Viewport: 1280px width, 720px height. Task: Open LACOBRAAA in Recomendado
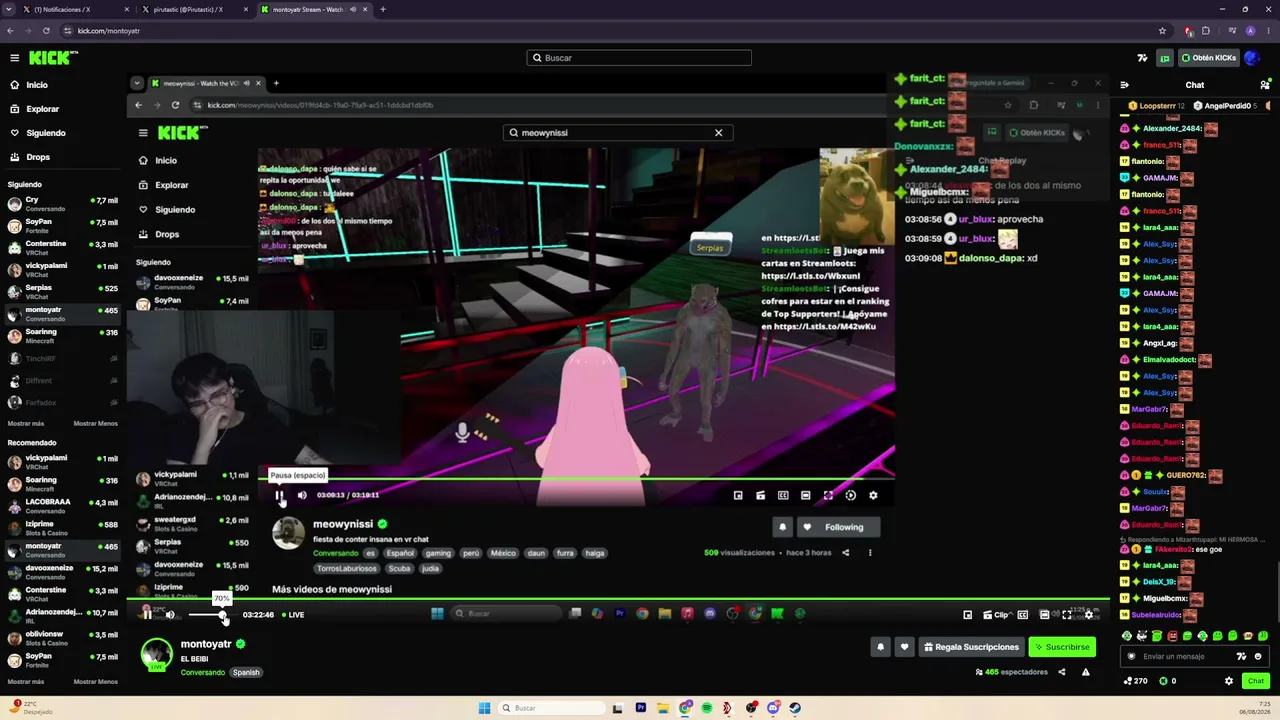(x=60, y=506)
